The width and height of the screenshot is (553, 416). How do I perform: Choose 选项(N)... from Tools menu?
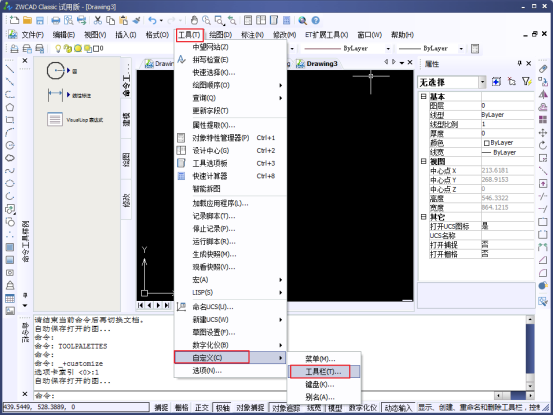tap(231, 371)
